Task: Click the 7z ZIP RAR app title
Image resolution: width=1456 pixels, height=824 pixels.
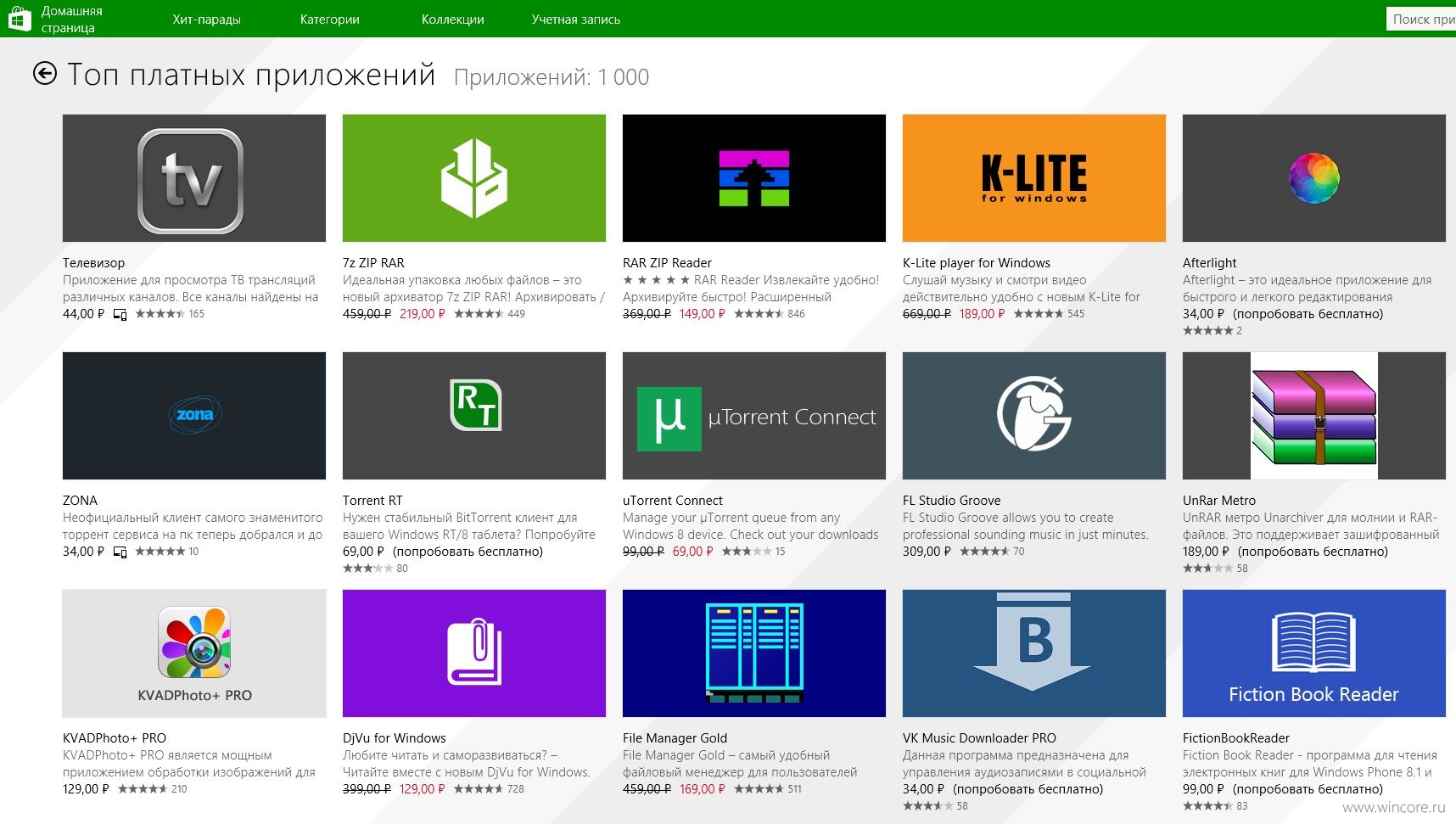Action: pos(373,263)
